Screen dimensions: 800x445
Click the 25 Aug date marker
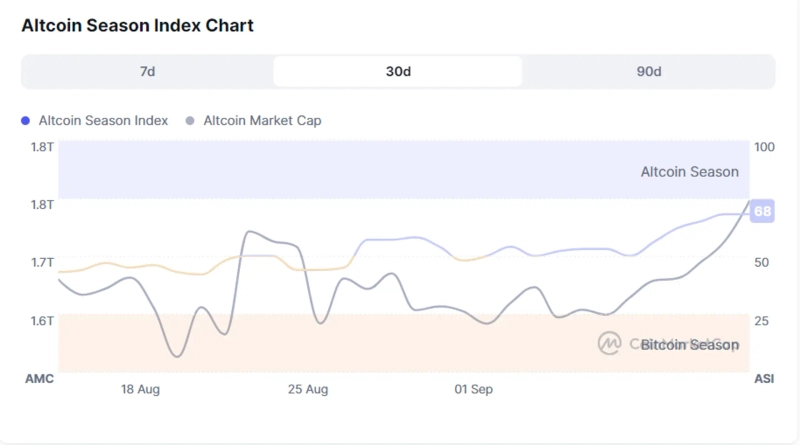pos(308,388)
